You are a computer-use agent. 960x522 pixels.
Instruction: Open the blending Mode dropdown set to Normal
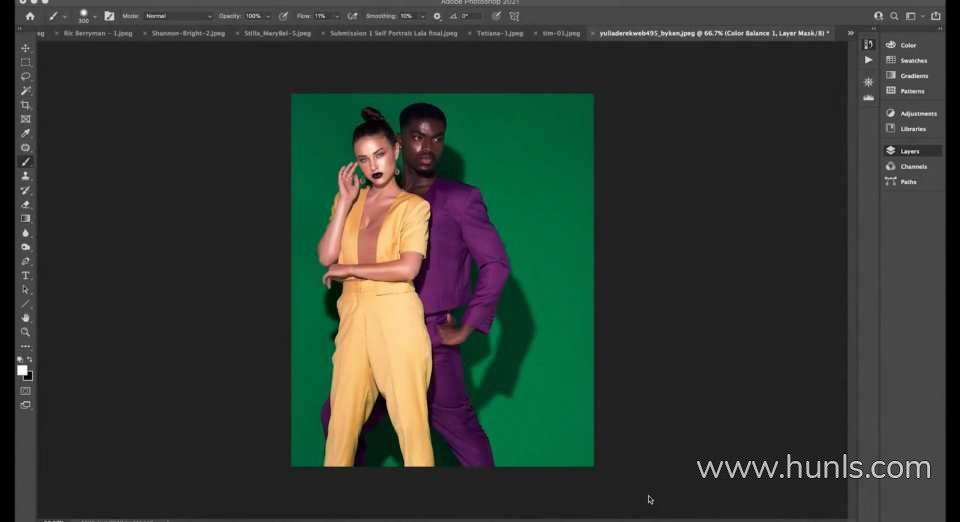178,16
